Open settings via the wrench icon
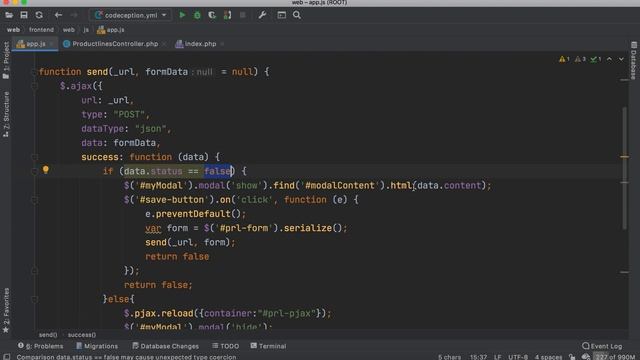 point(262,15)
